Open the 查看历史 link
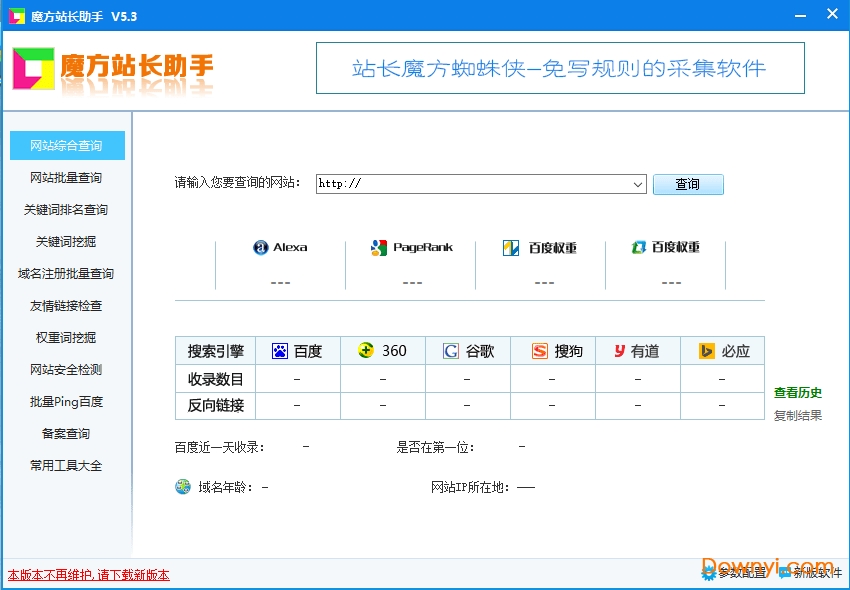 (798, 393)
